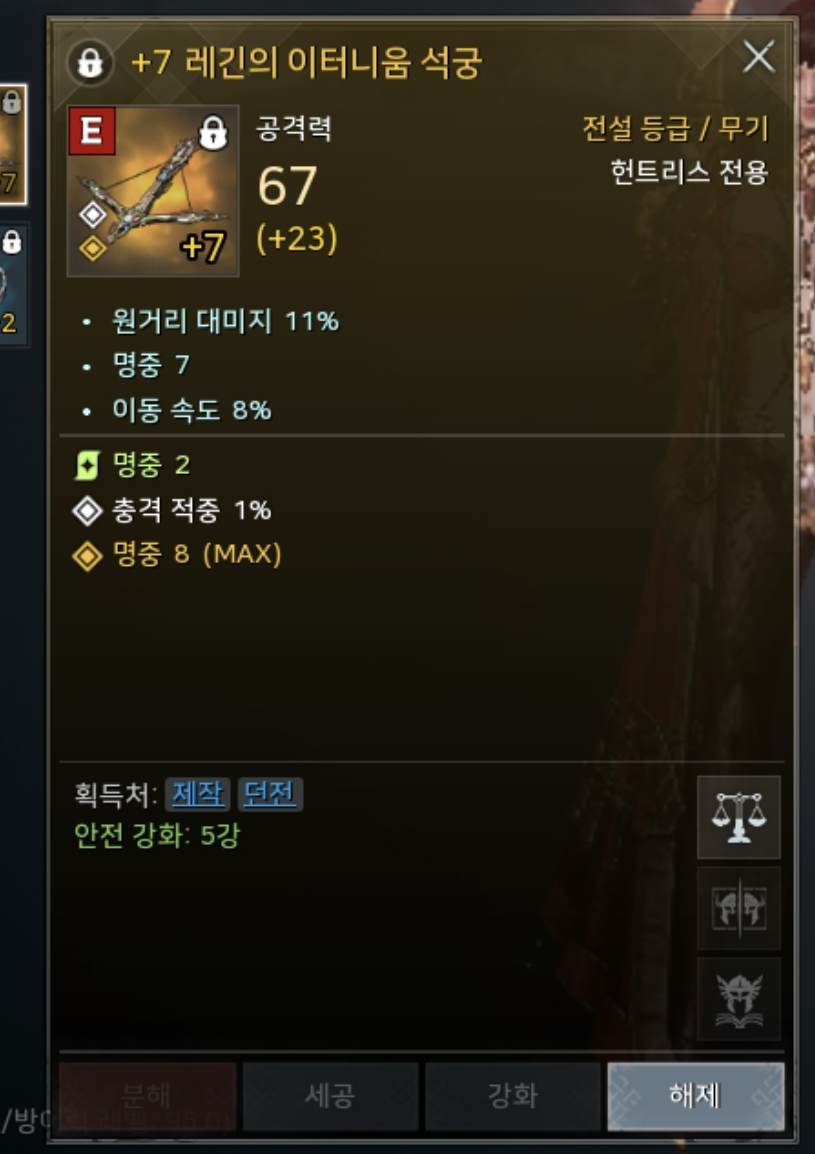Toggle the lock icon beside item title
Viewport: 815px width, 1154px height.
90,63
